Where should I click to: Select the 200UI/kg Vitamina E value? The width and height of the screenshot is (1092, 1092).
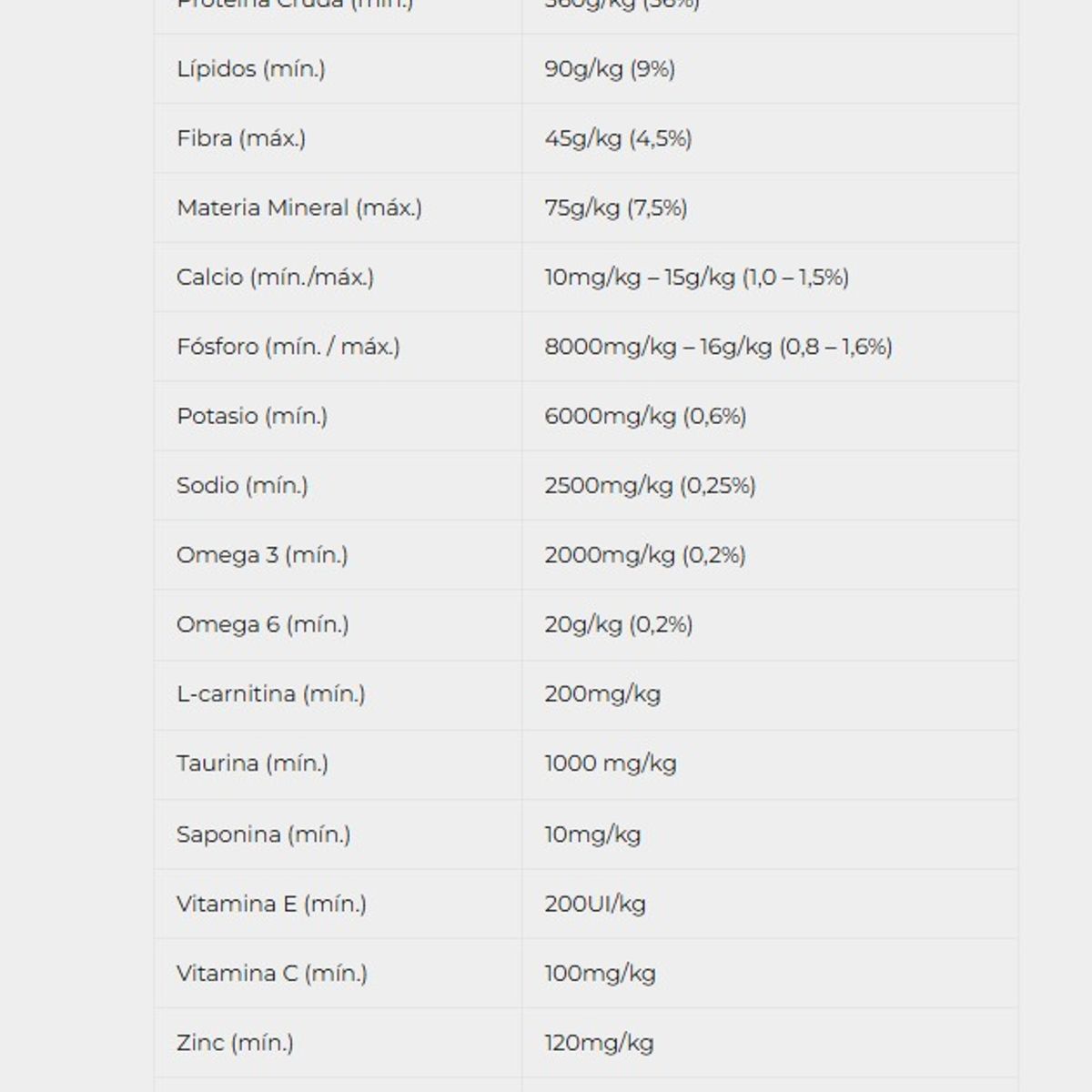(595, 904)
